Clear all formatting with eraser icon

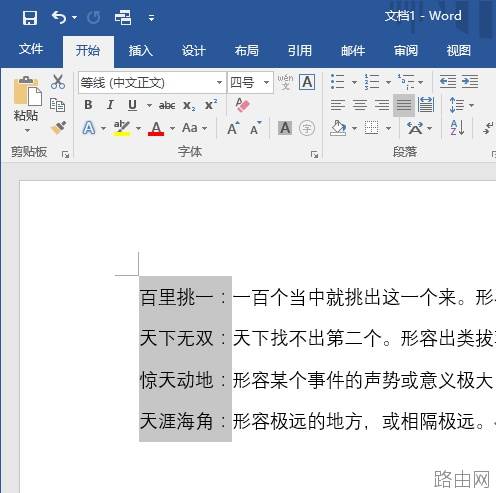[x=242, y=105]
